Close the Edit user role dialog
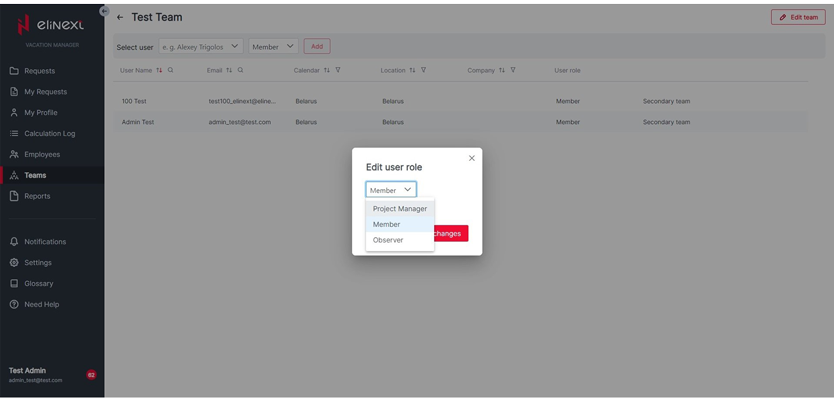The width and height of the screenshot is (834, 401). coord(472,157)
